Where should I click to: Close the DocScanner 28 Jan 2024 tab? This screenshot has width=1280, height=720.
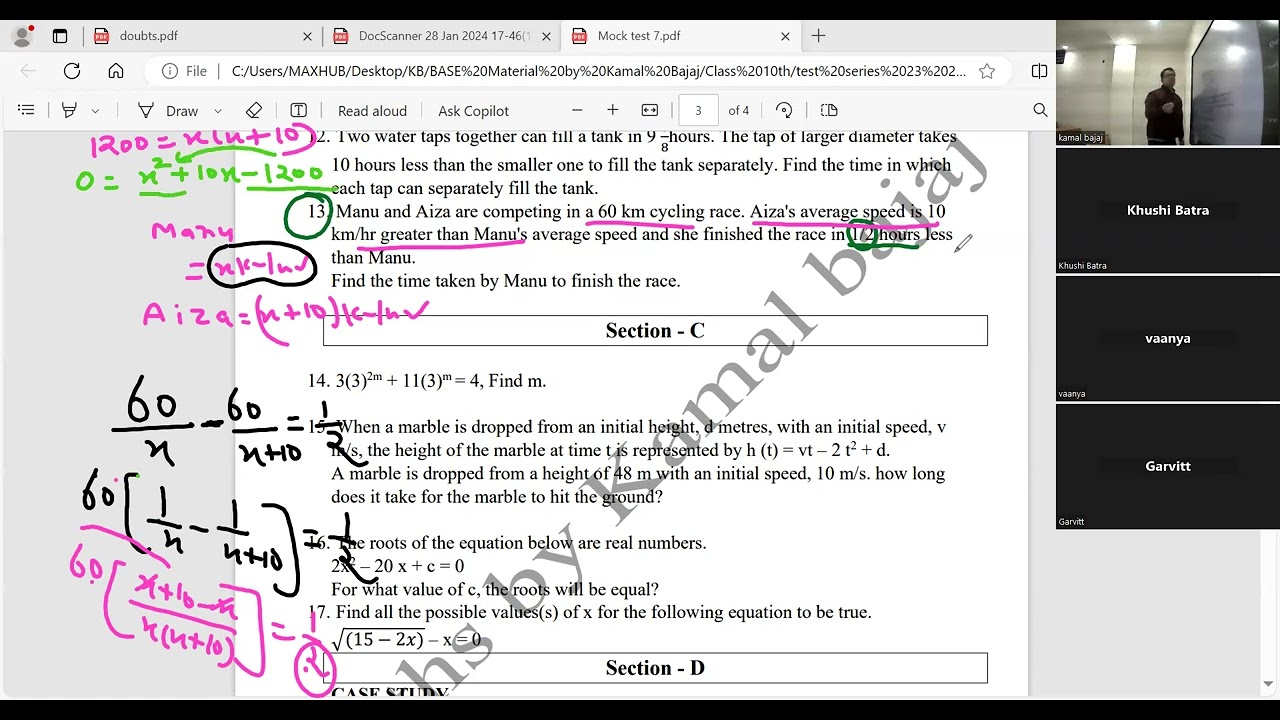546,36
